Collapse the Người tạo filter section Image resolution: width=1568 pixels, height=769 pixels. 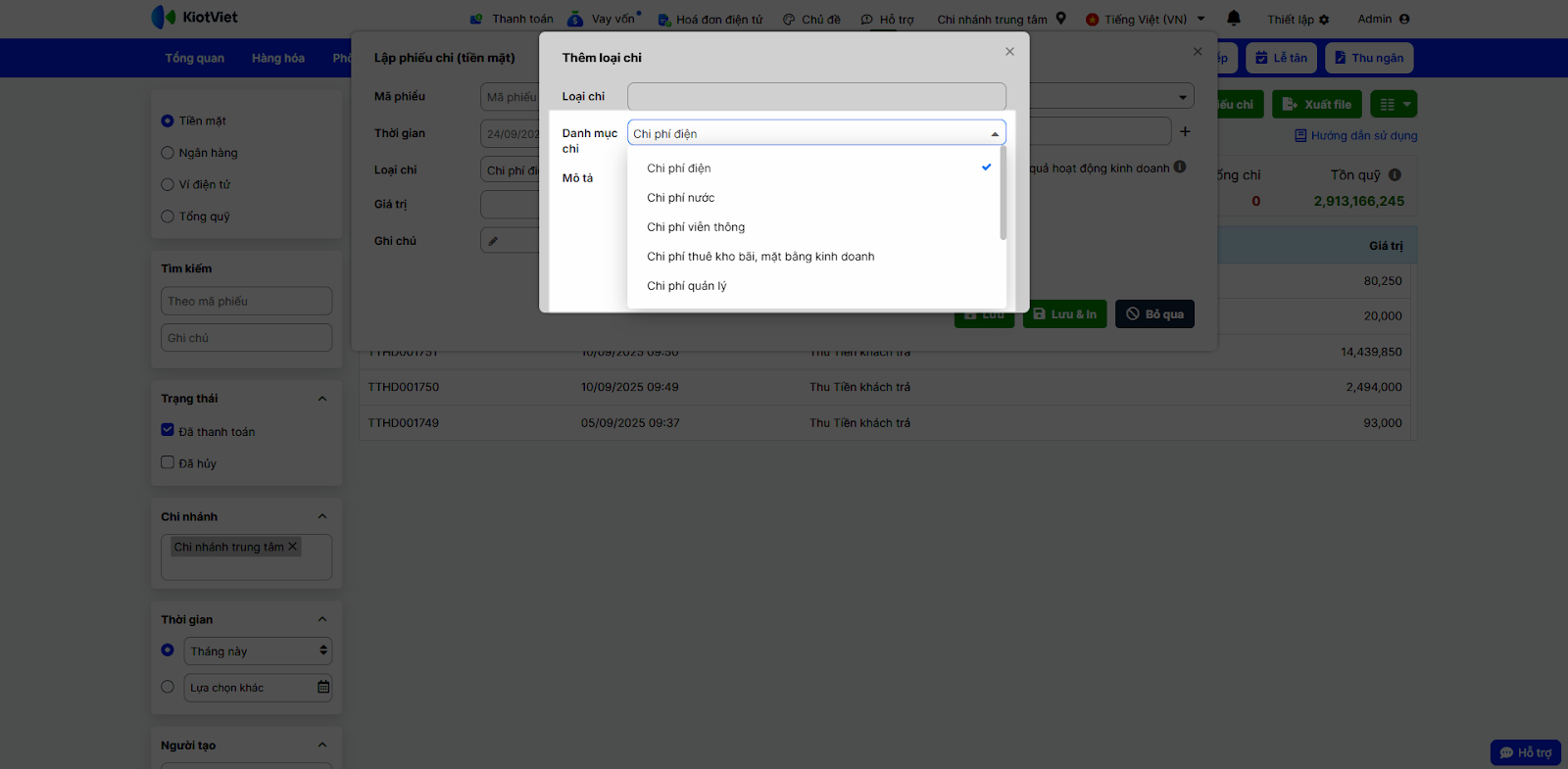(x=322, y=745)
